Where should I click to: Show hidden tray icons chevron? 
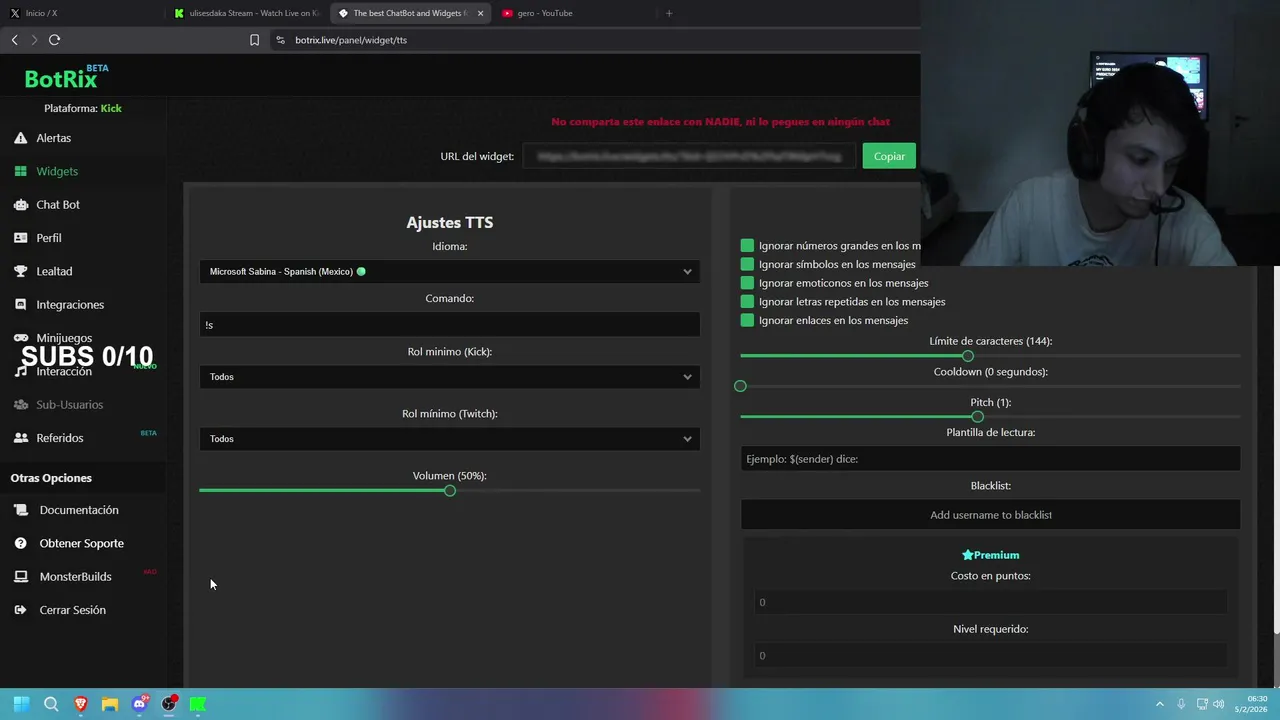(x=1160, y=704)
